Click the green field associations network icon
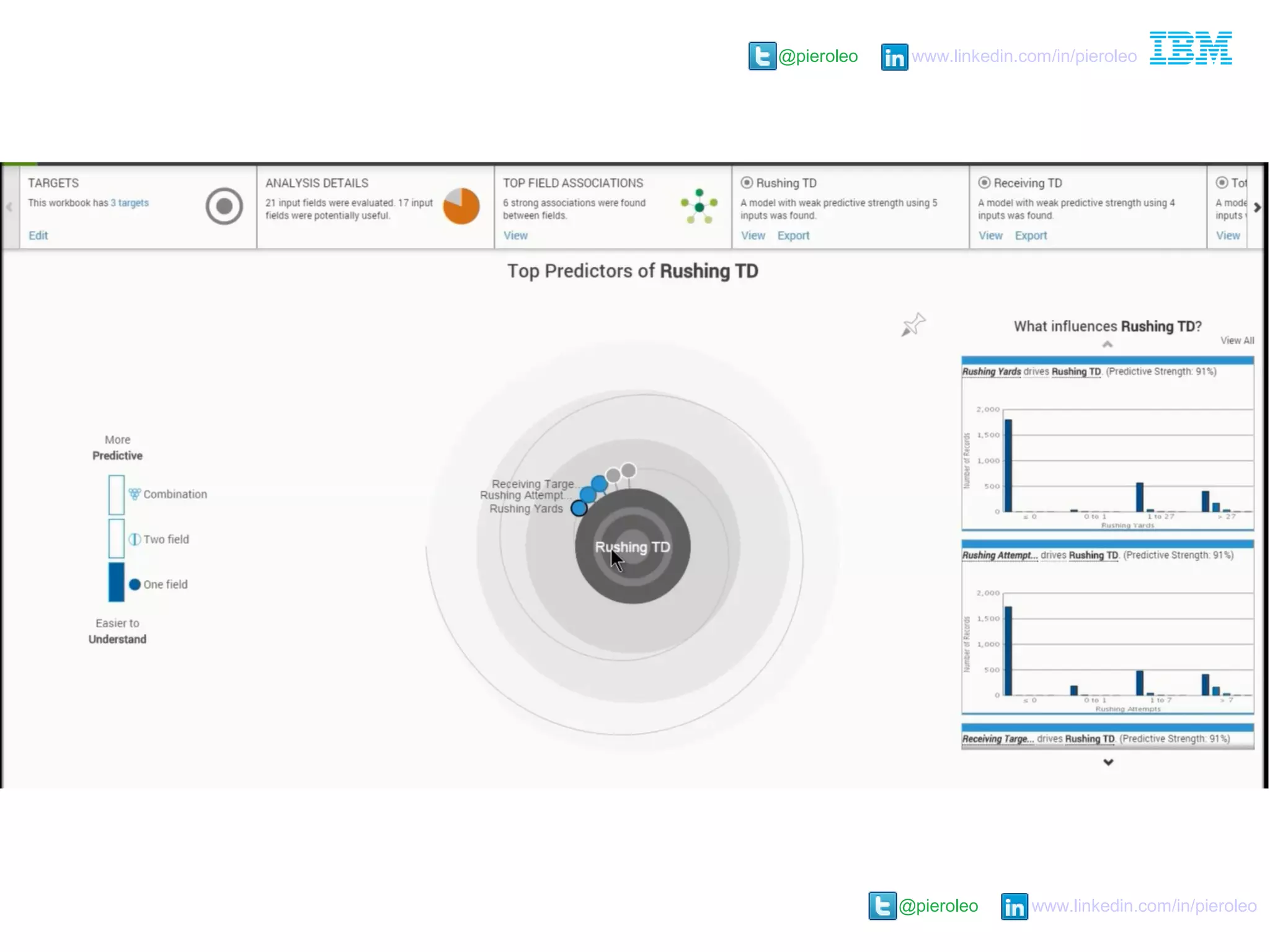The image size is (1270, 952). [x=699, y=206]
